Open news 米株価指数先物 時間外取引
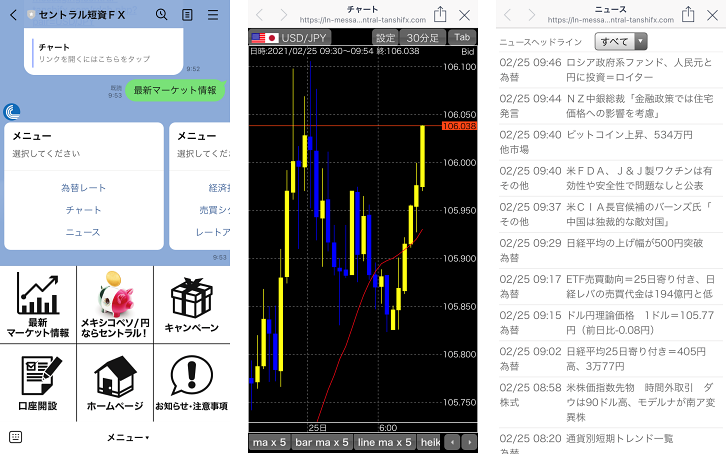The height and width of the screenshot is (454, 726). 611,402
